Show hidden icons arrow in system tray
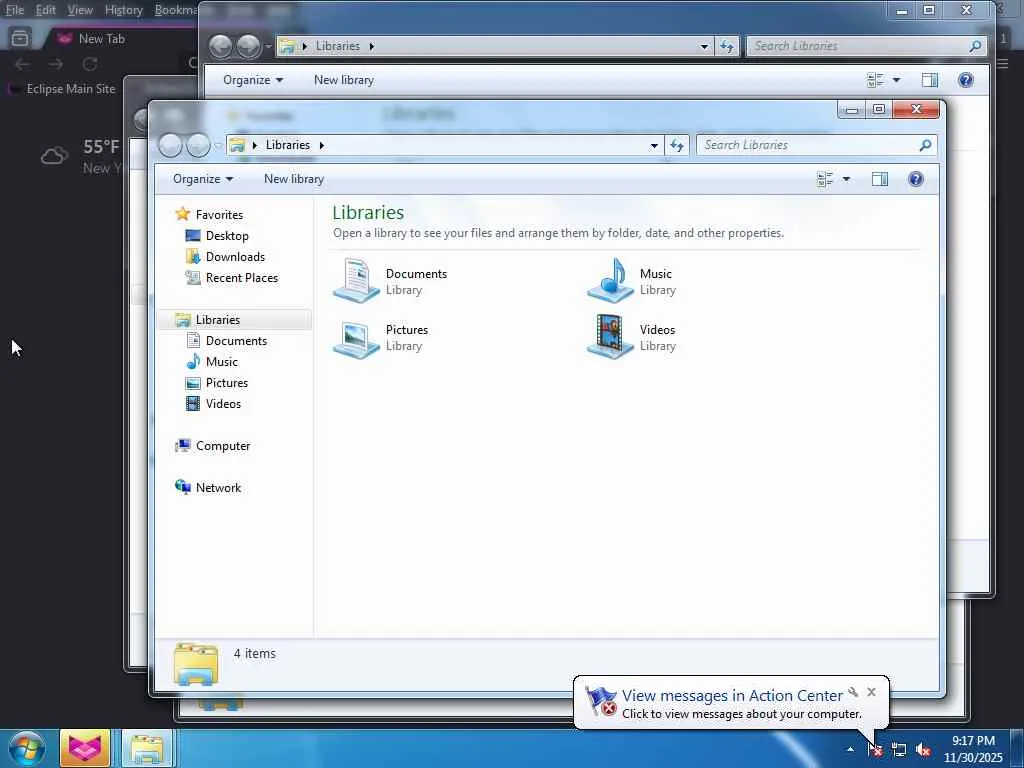Viewport: 1024px width, 768px height. (x=850, y=749)
